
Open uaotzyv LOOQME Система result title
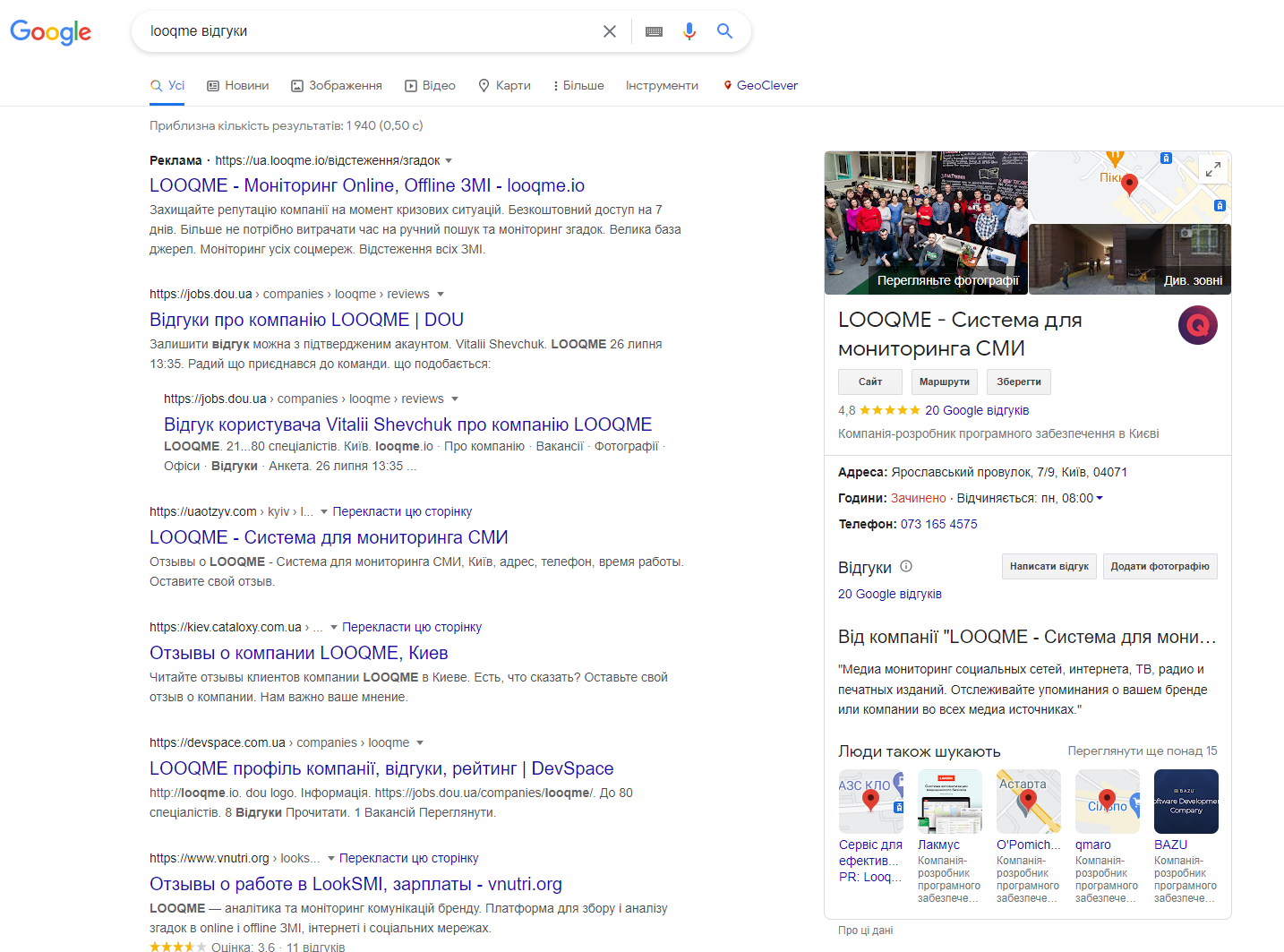(329, 537)
